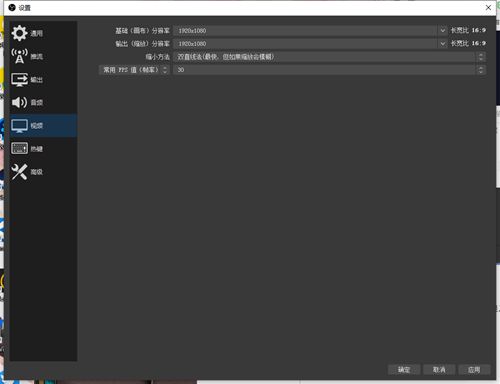This screenshot has width=500, height=384.
Task: Select the Stream antenna icon in sidebar
Action: click(x=19, y=56)
